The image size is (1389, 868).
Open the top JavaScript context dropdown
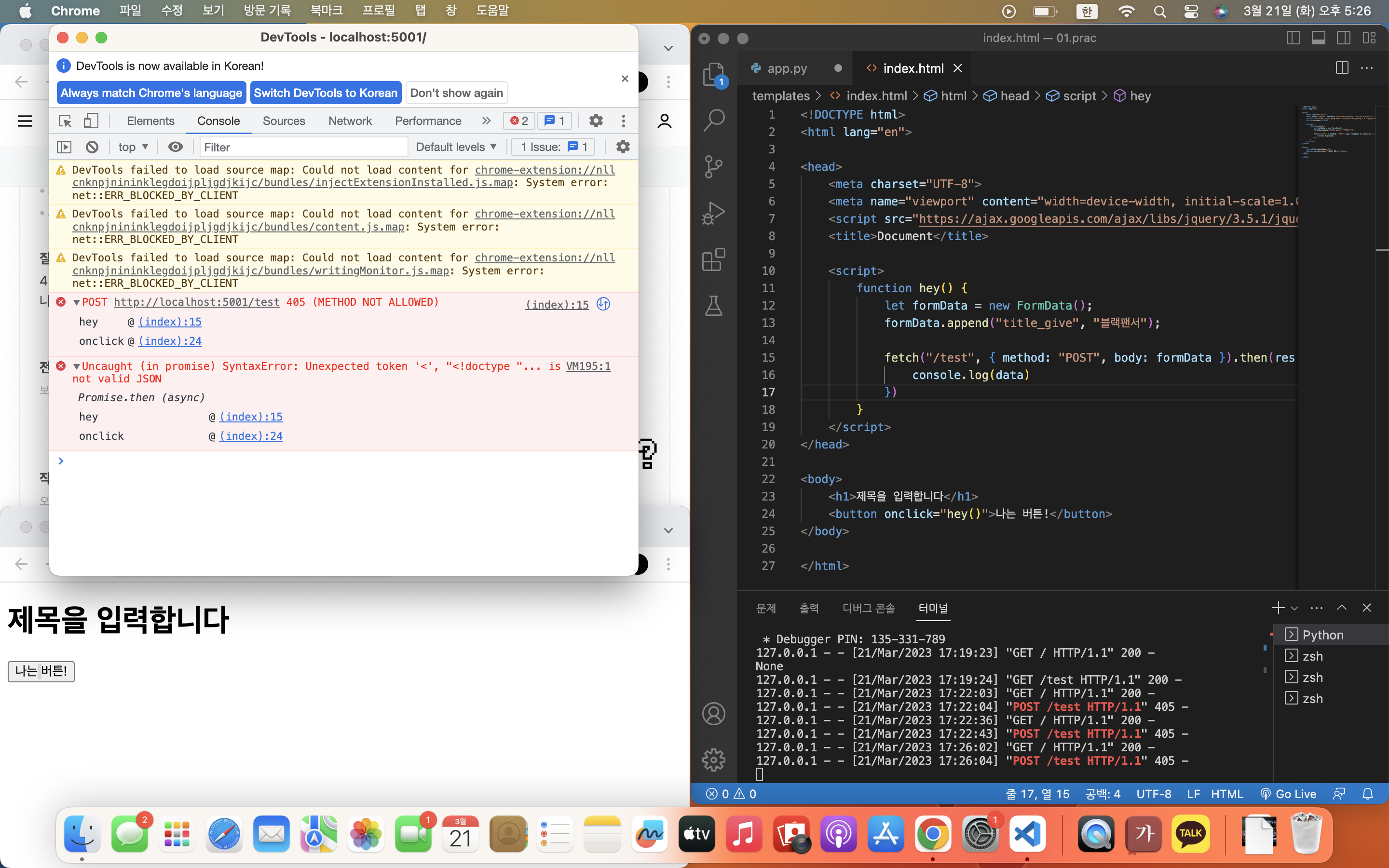coord(133,147)
